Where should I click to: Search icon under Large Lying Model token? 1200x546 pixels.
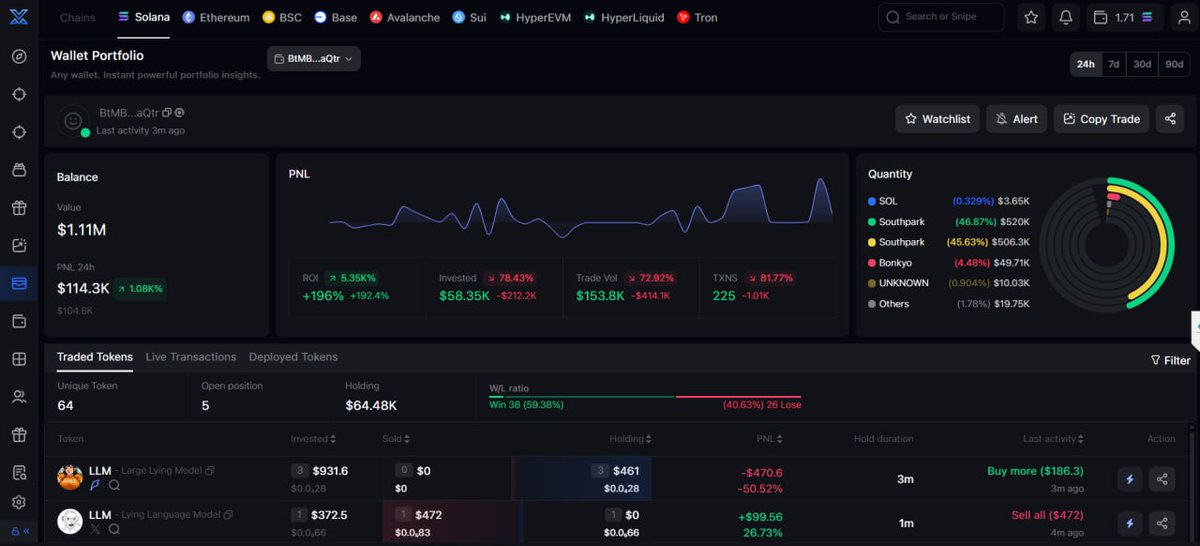tap(114, 485)
